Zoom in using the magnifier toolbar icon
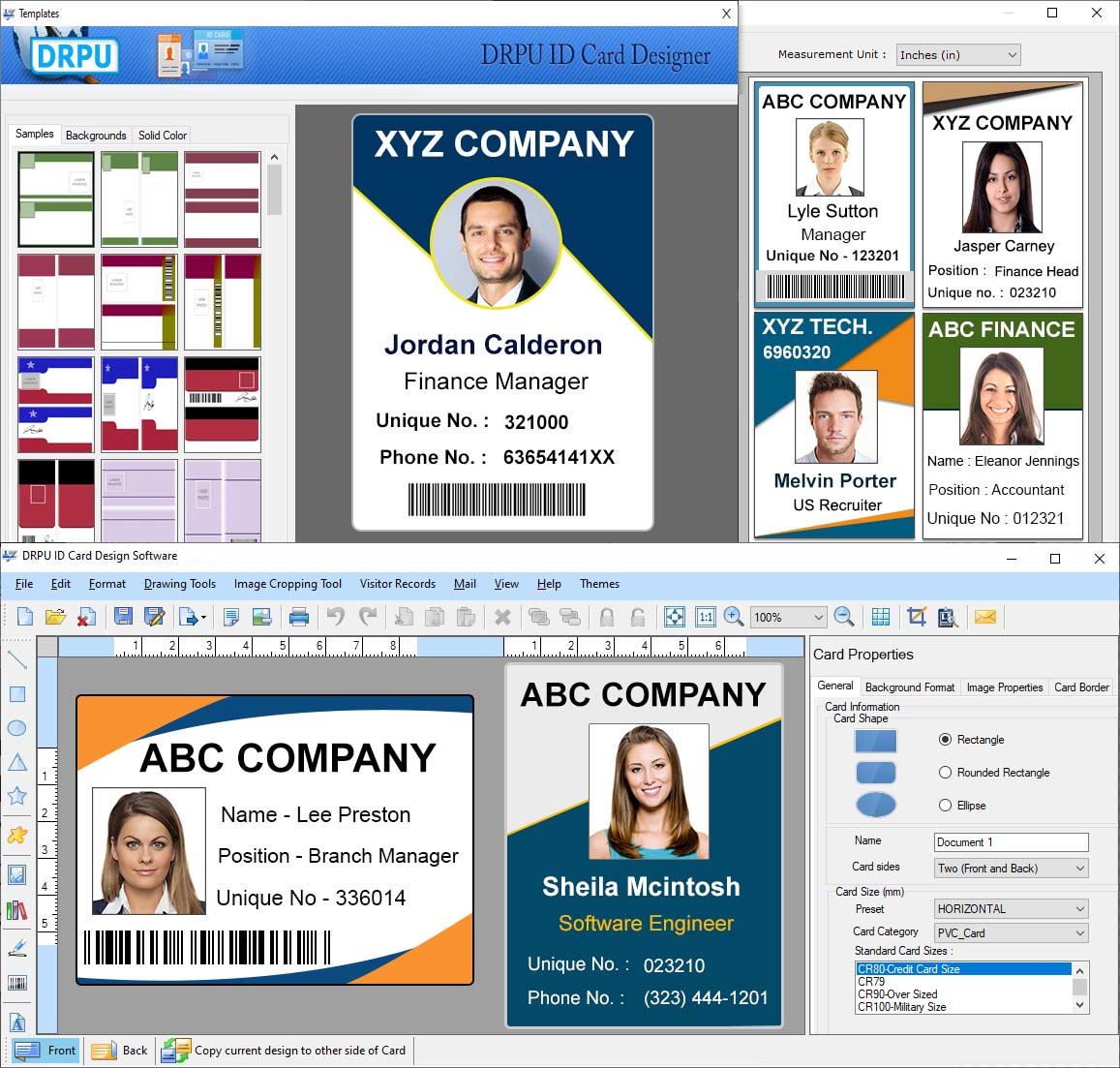 [x=734, y=617]
